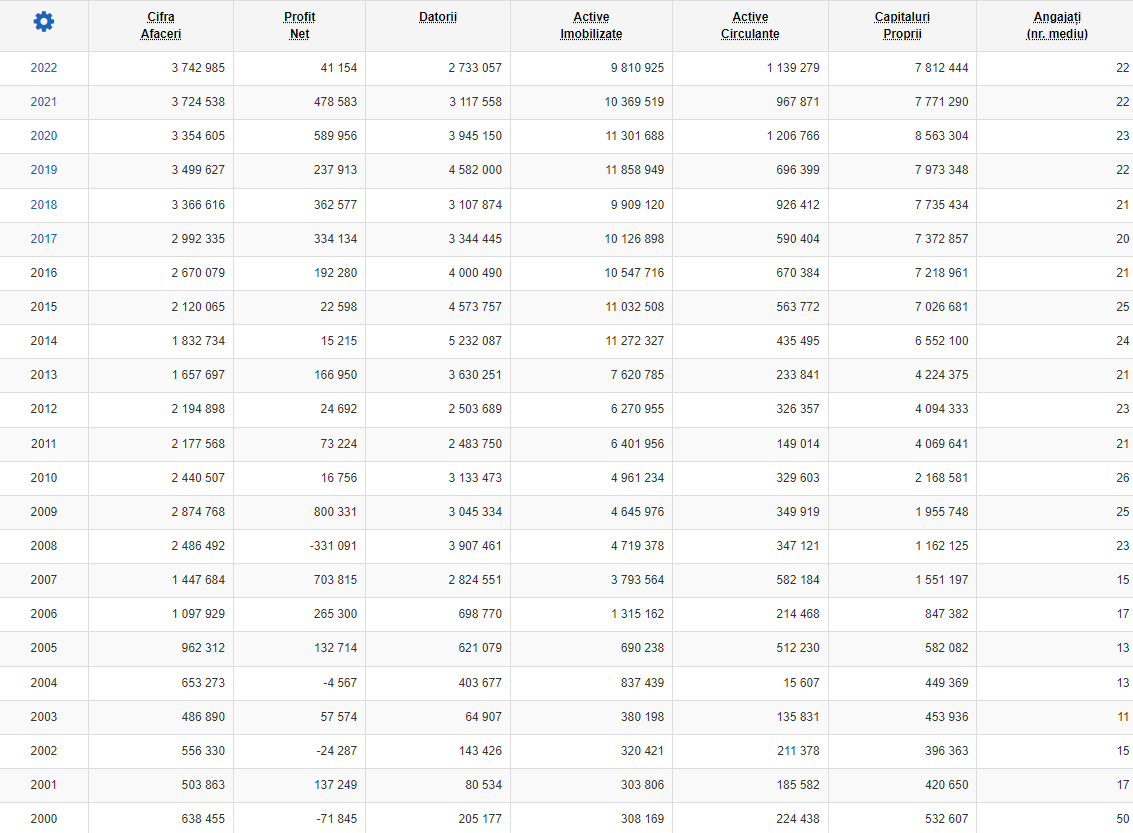The image size is (1133, 833).
Task: Select the 2003 year cell
Action: [43, 717]
